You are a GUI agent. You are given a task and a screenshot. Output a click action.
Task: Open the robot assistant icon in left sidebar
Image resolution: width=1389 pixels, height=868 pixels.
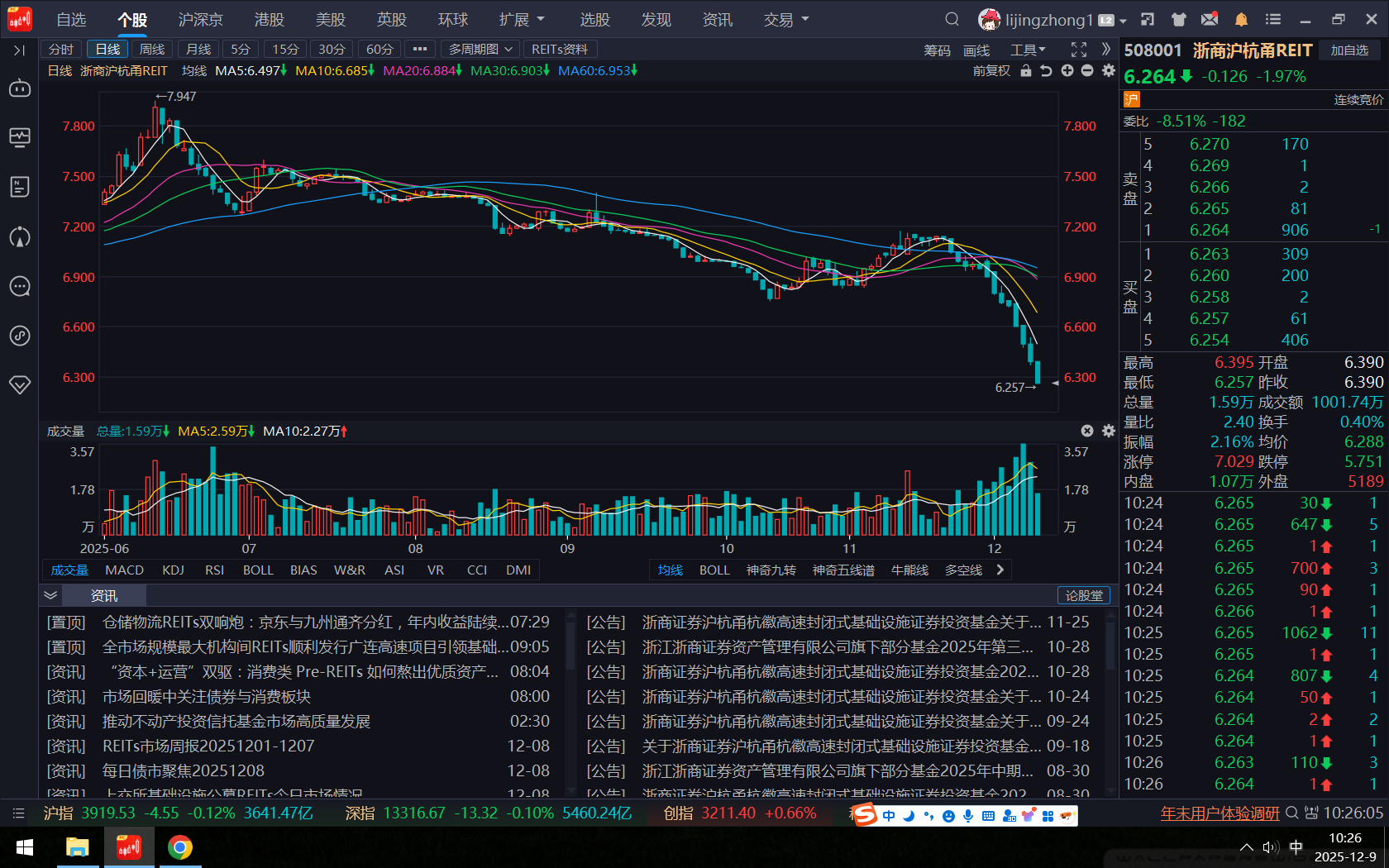20,88
